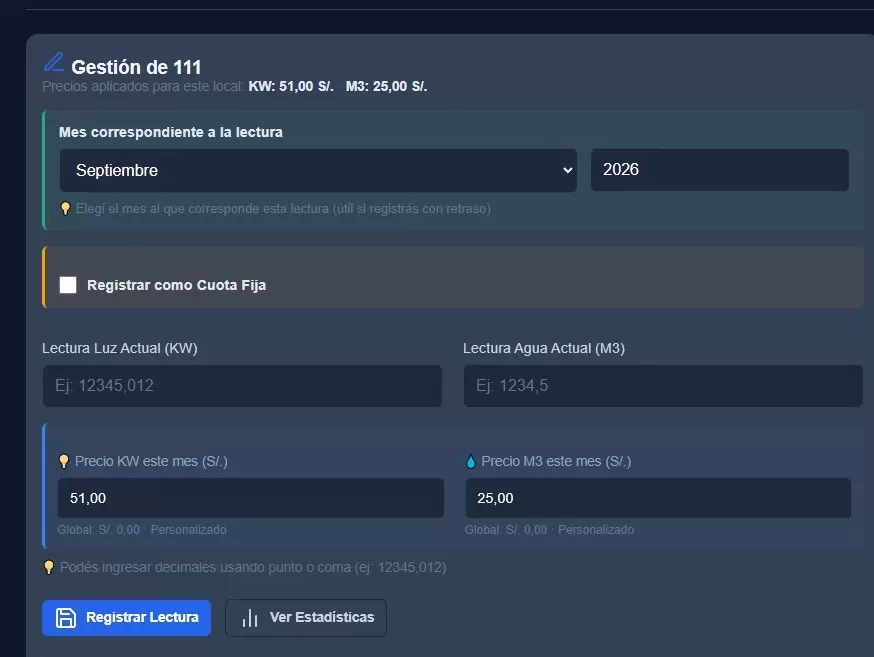
Task: Click the Podés ingresar decimales hint text
Action: click(253, 567)
